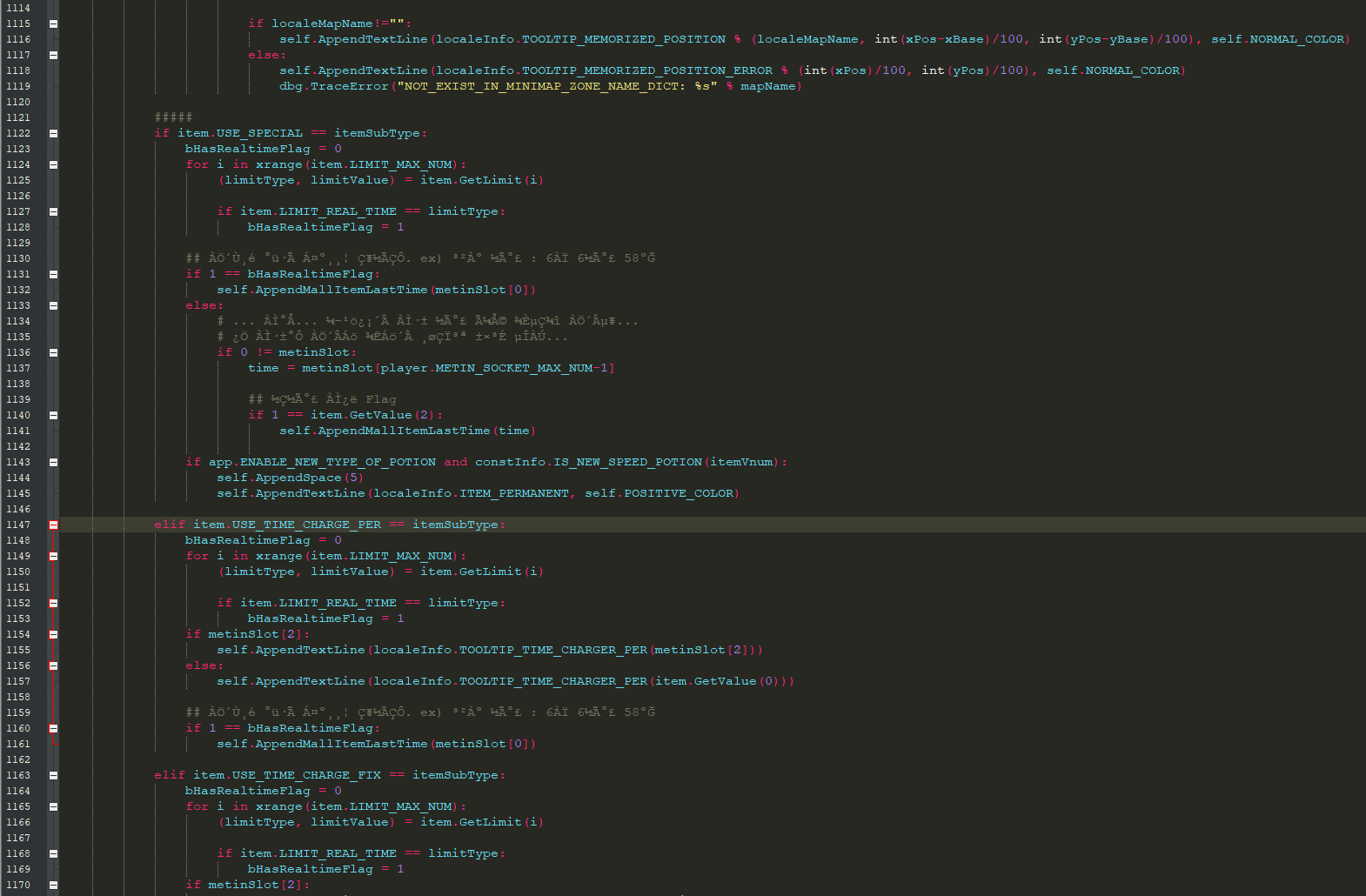Image resolution: width=1366 pixels, height=896 pixels.
Task: Collapse red fold marker at line 1152
Action: (x=53, y=603)
